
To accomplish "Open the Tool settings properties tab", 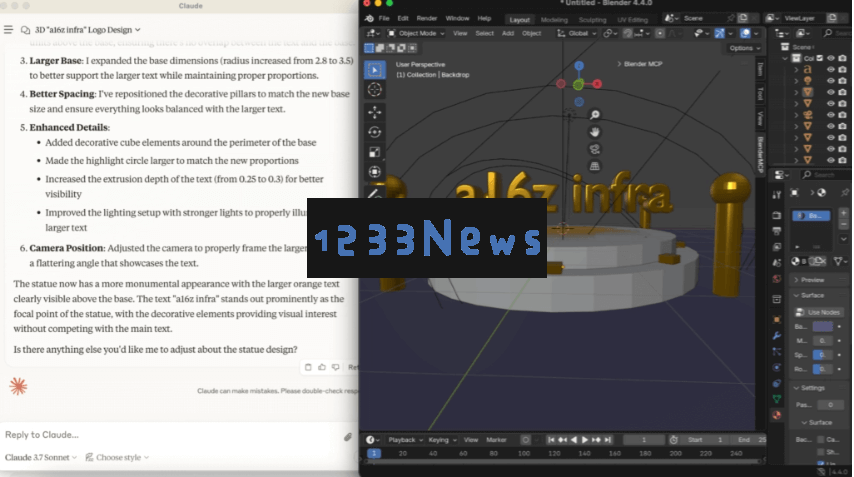I will [x=777, y=194].
